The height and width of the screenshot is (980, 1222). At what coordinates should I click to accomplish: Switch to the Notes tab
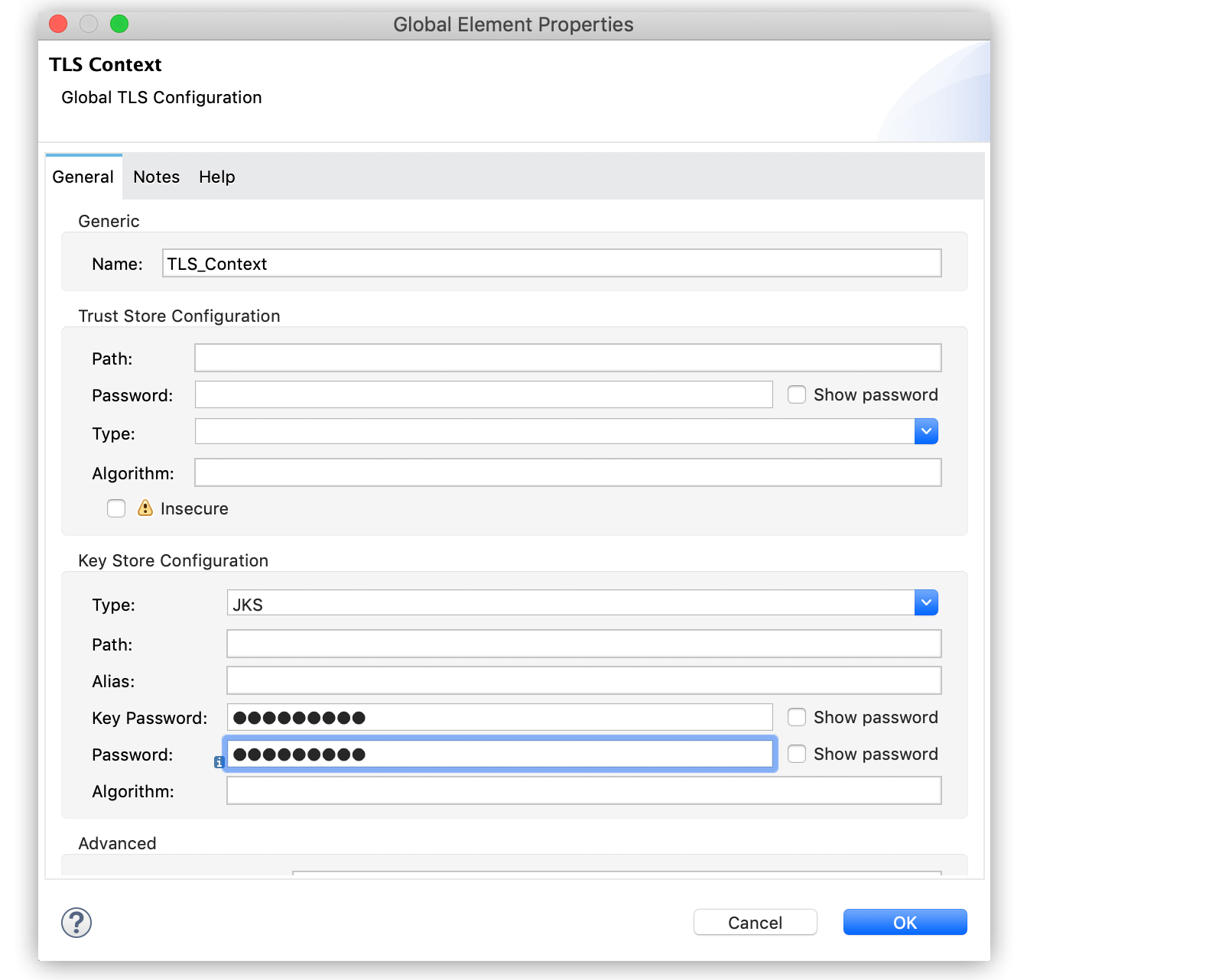coord(156,177)
